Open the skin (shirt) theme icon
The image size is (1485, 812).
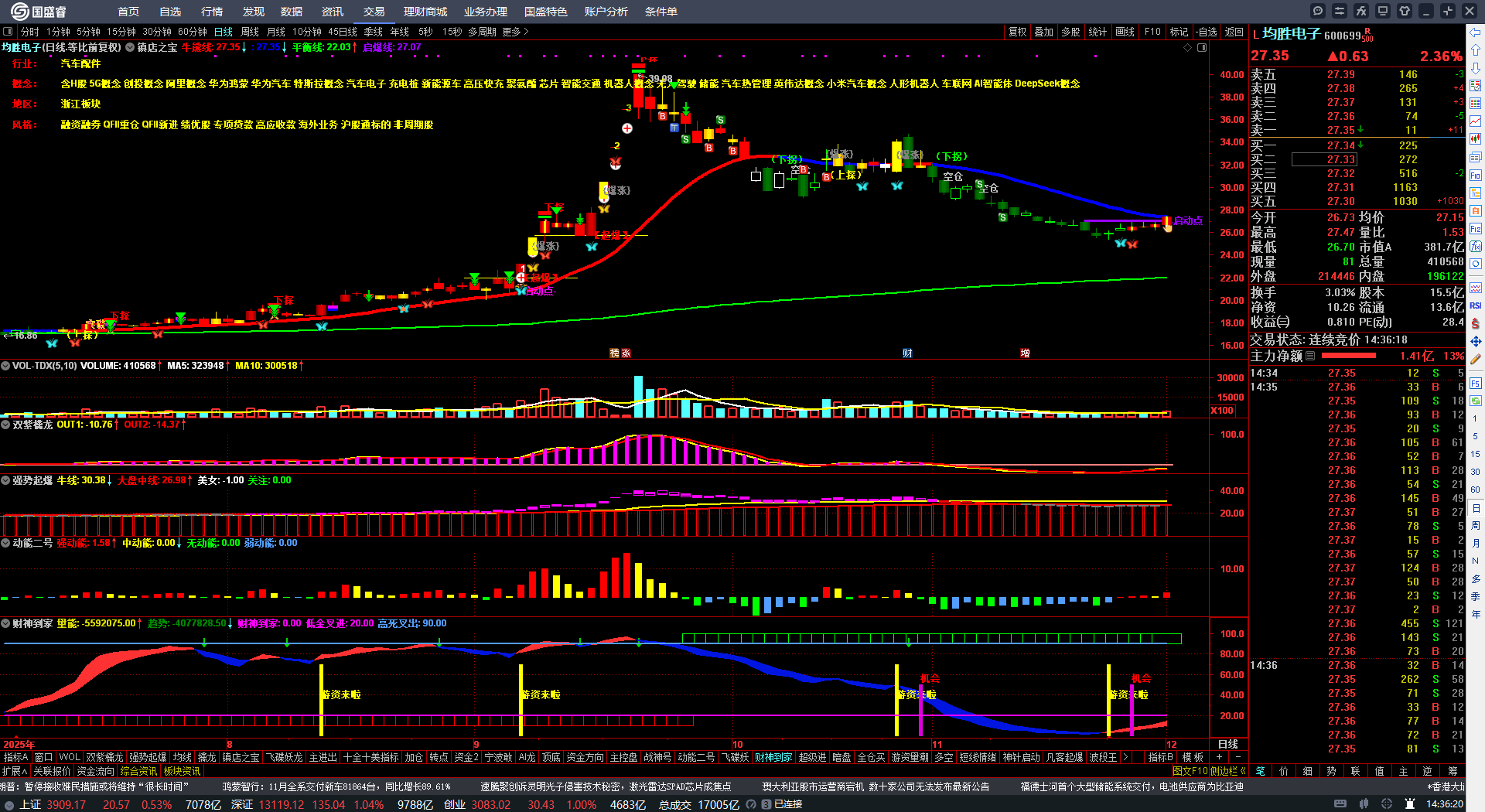[x=1405, y=11]
